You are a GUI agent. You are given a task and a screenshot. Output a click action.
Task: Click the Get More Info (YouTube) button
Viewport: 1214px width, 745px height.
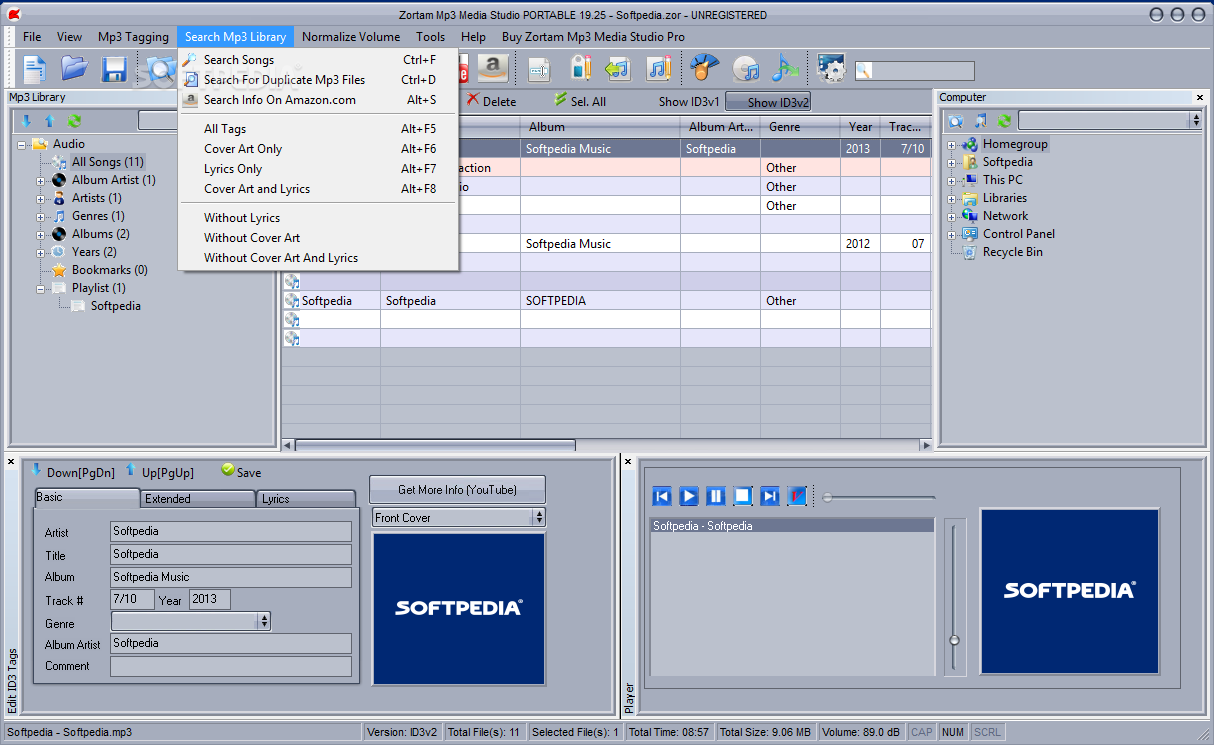(x=457, y=490)
